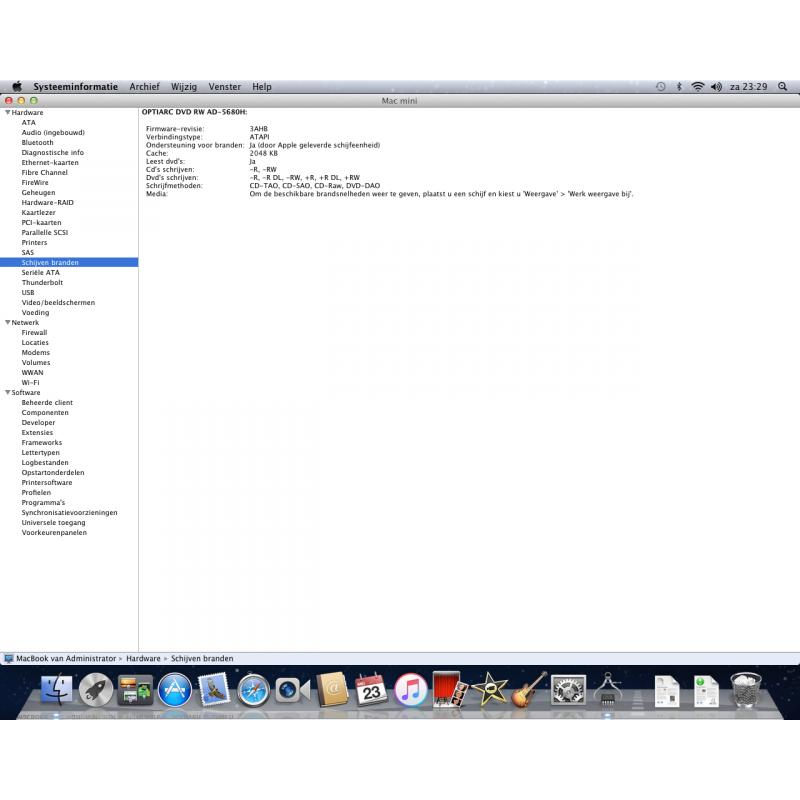Open first document stack in Dock
The image size is (800, 800).
(667, 691)
